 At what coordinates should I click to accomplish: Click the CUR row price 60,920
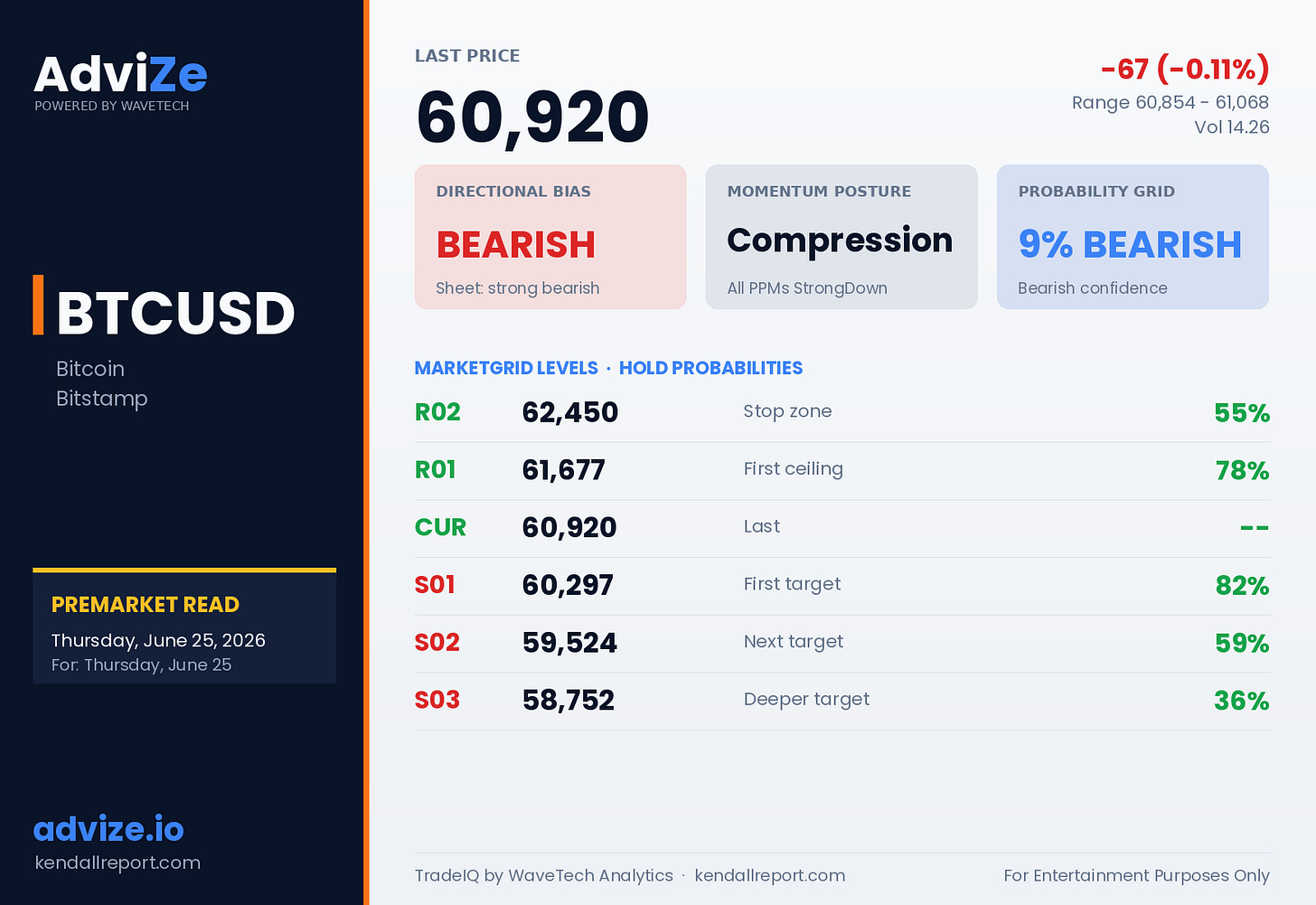(569, 528)
